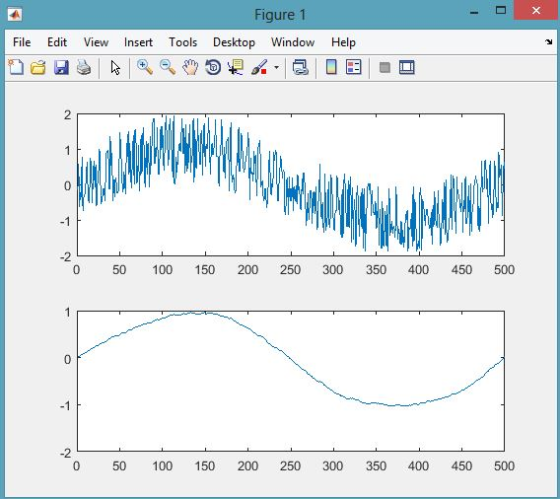
Task: Click the Show Plot Tools and Dock icon
Action: (407, 67)
